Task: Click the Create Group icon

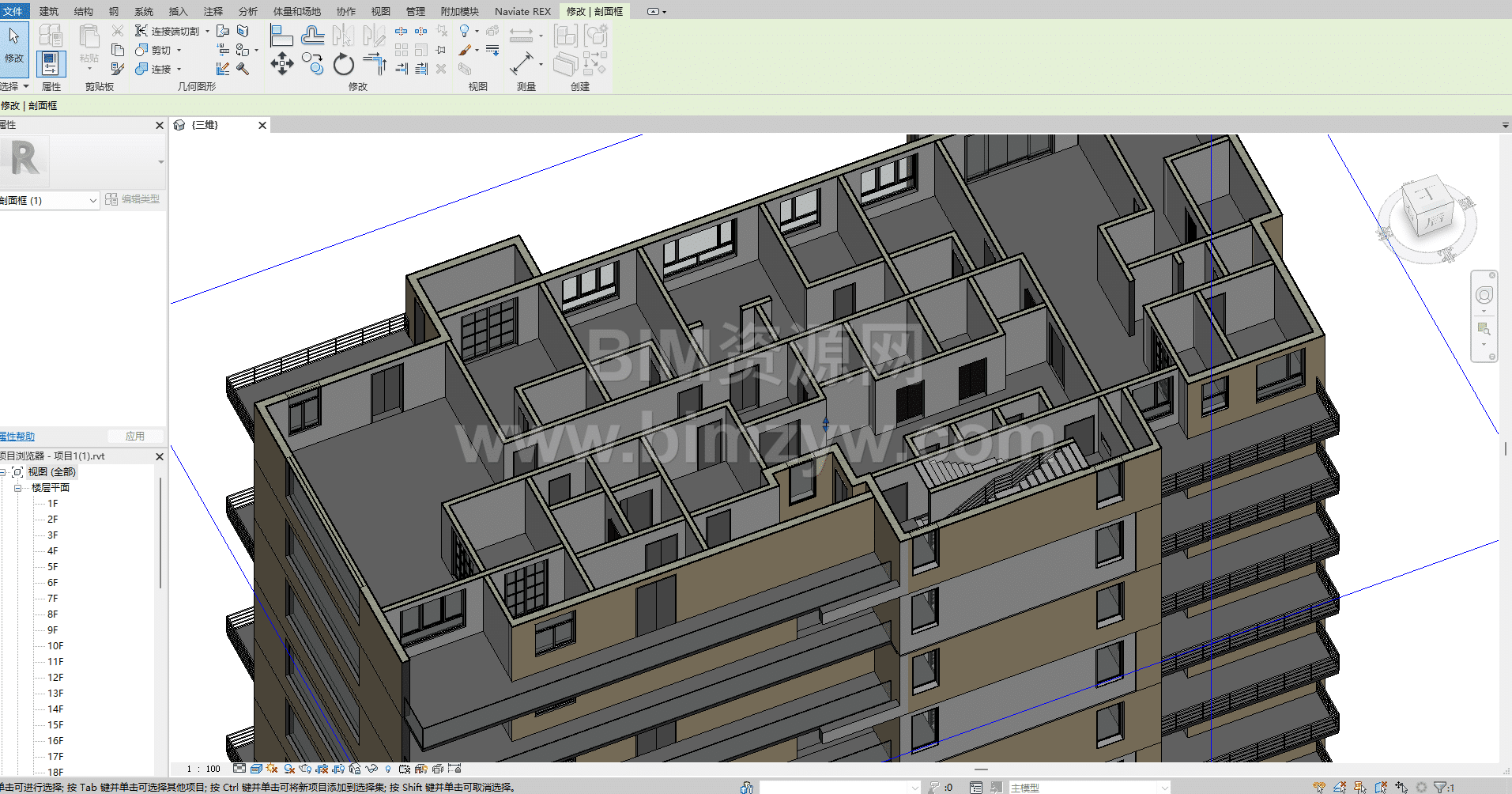Action: [595, 36]
